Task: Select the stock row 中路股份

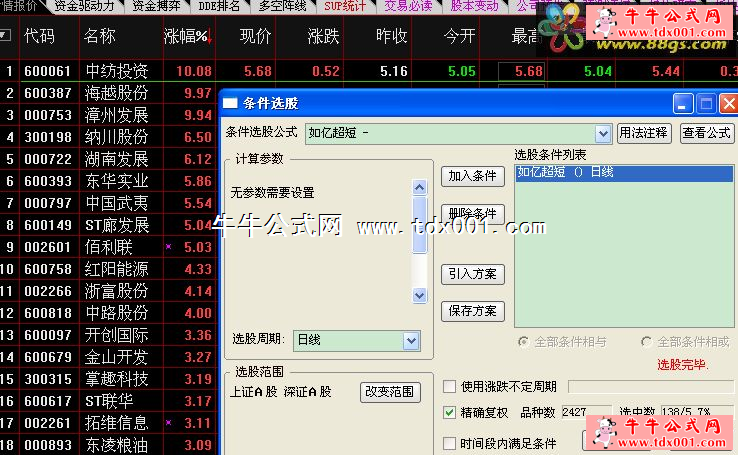Action: (117, 313)
